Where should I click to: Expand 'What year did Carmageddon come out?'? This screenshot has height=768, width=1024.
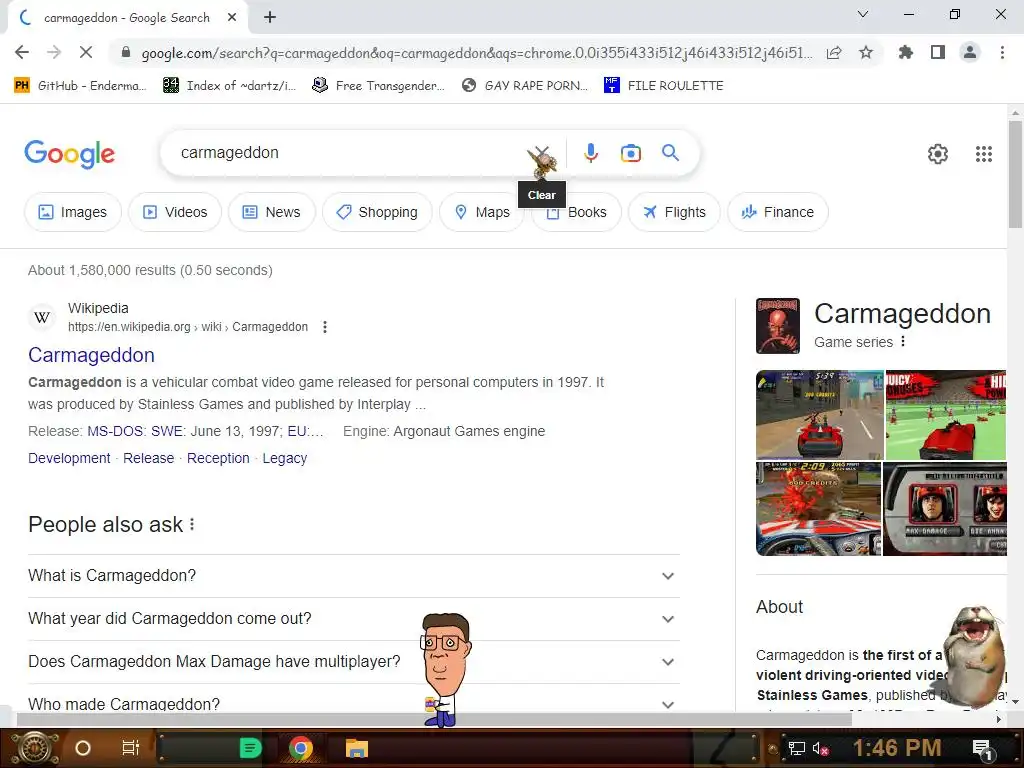(354, 619)
